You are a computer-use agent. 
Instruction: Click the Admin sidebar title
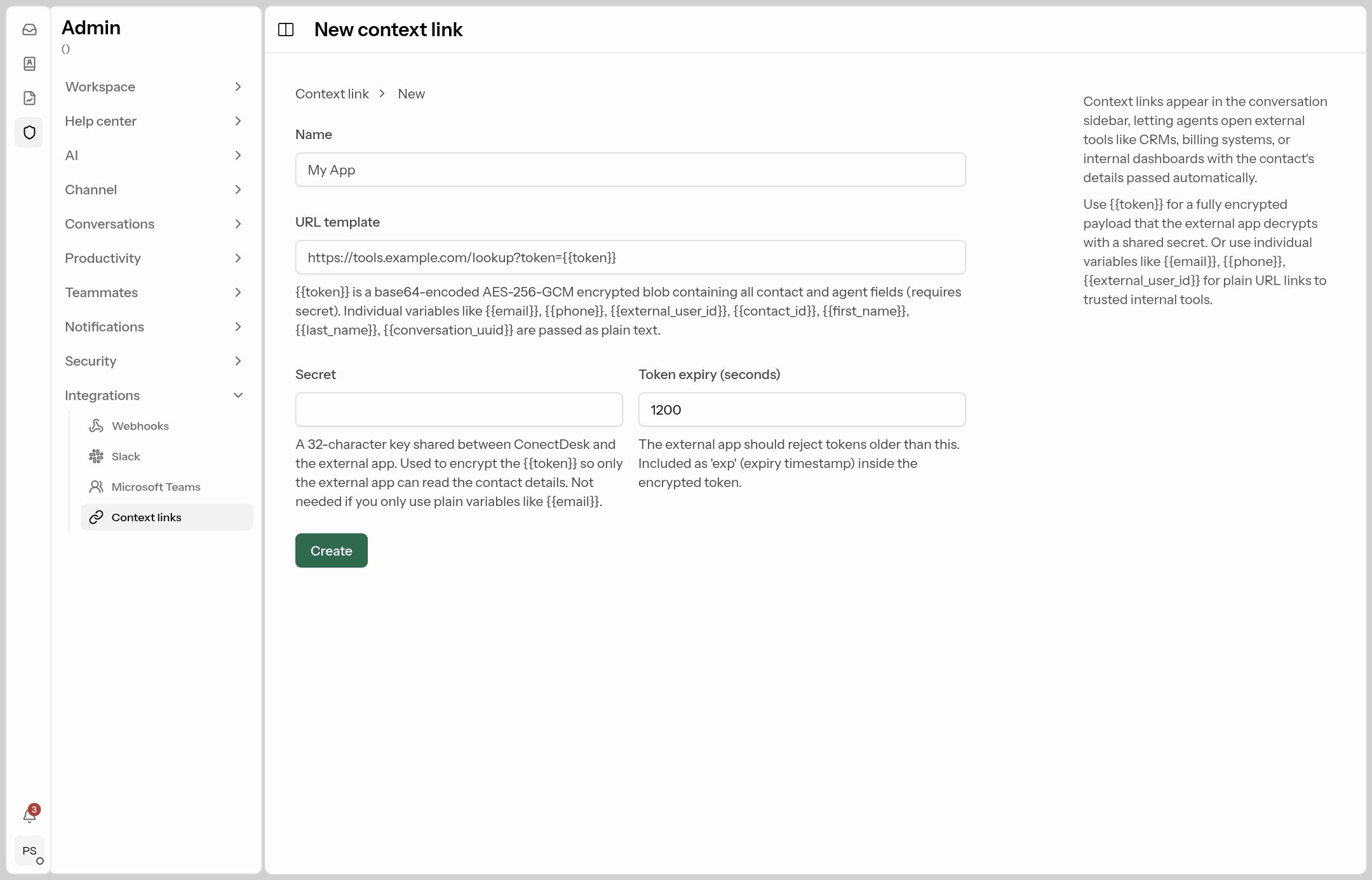[91, 27]
